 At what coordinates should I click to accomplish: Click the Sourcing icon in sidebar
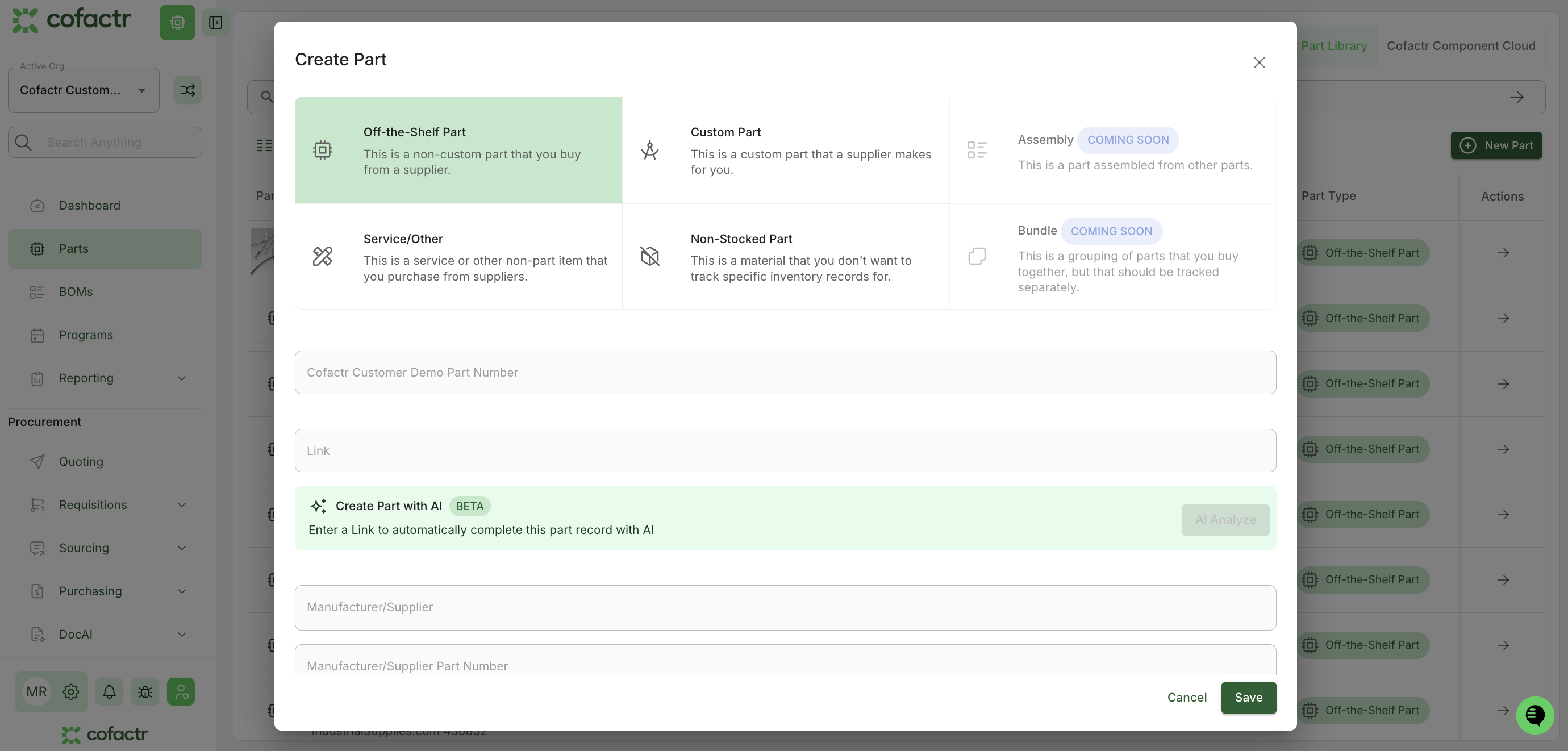tap(37, 548)
